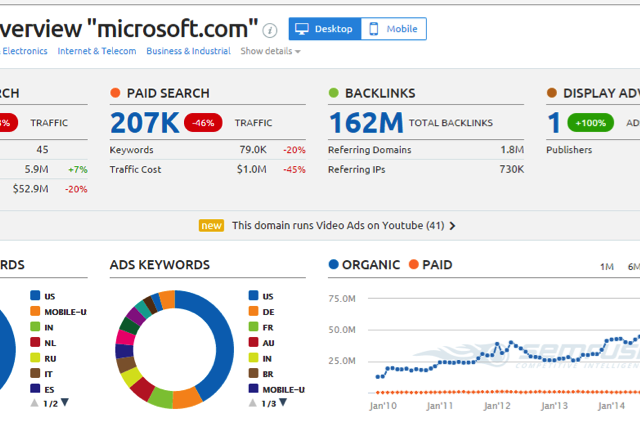This screenshot has height=432, width=640.
Task: Open Video Ads on Youtube (41) link
Action: click(338, 225)
